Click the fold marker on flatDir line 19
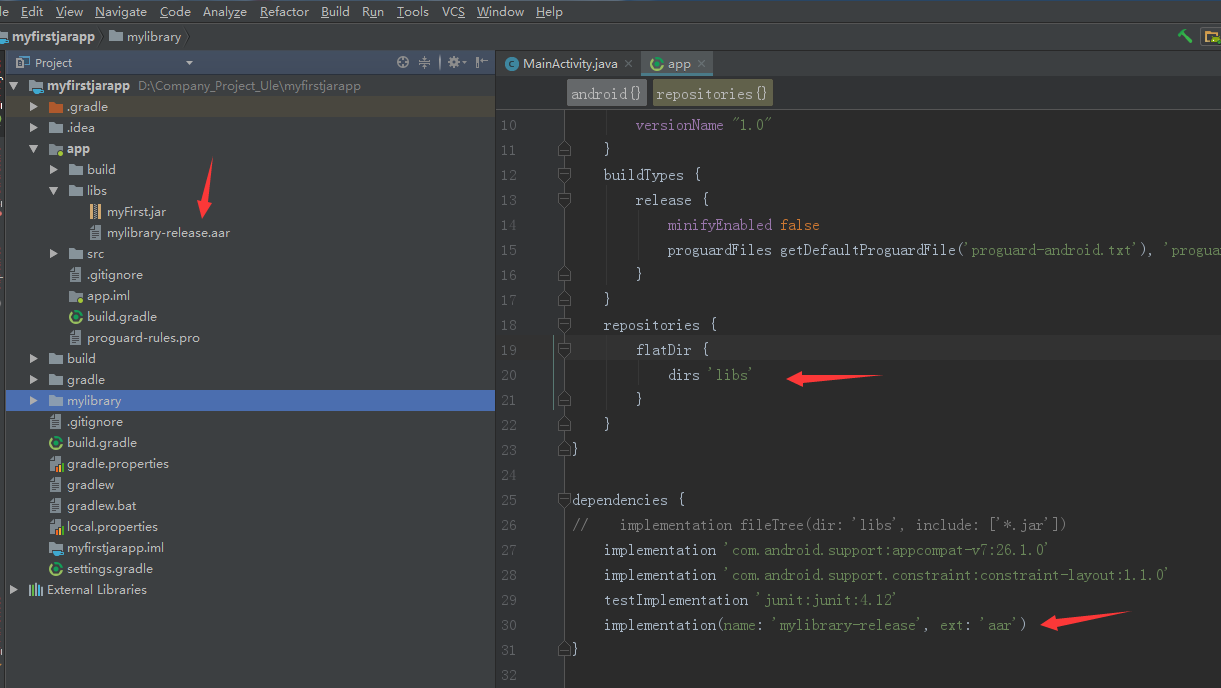The height and width of the screenshot is (688, 1221). click(x=564, y=350)
